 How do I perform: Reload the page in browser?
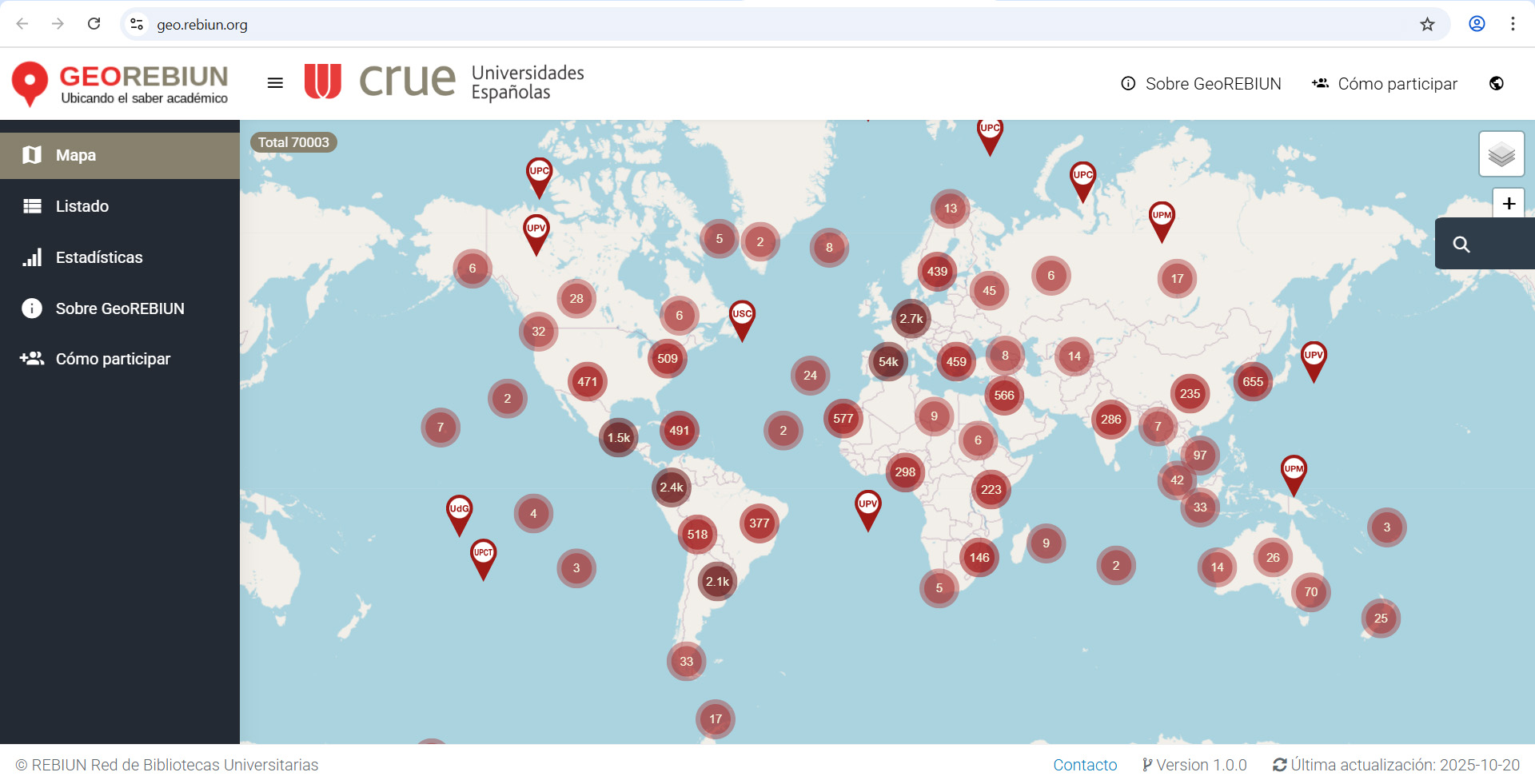94,24
